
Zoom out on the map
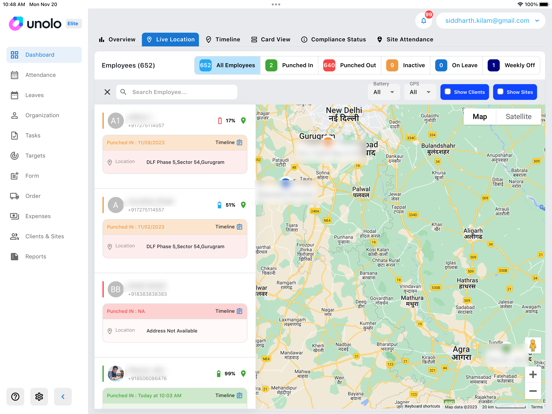click(x=533, y=391)
